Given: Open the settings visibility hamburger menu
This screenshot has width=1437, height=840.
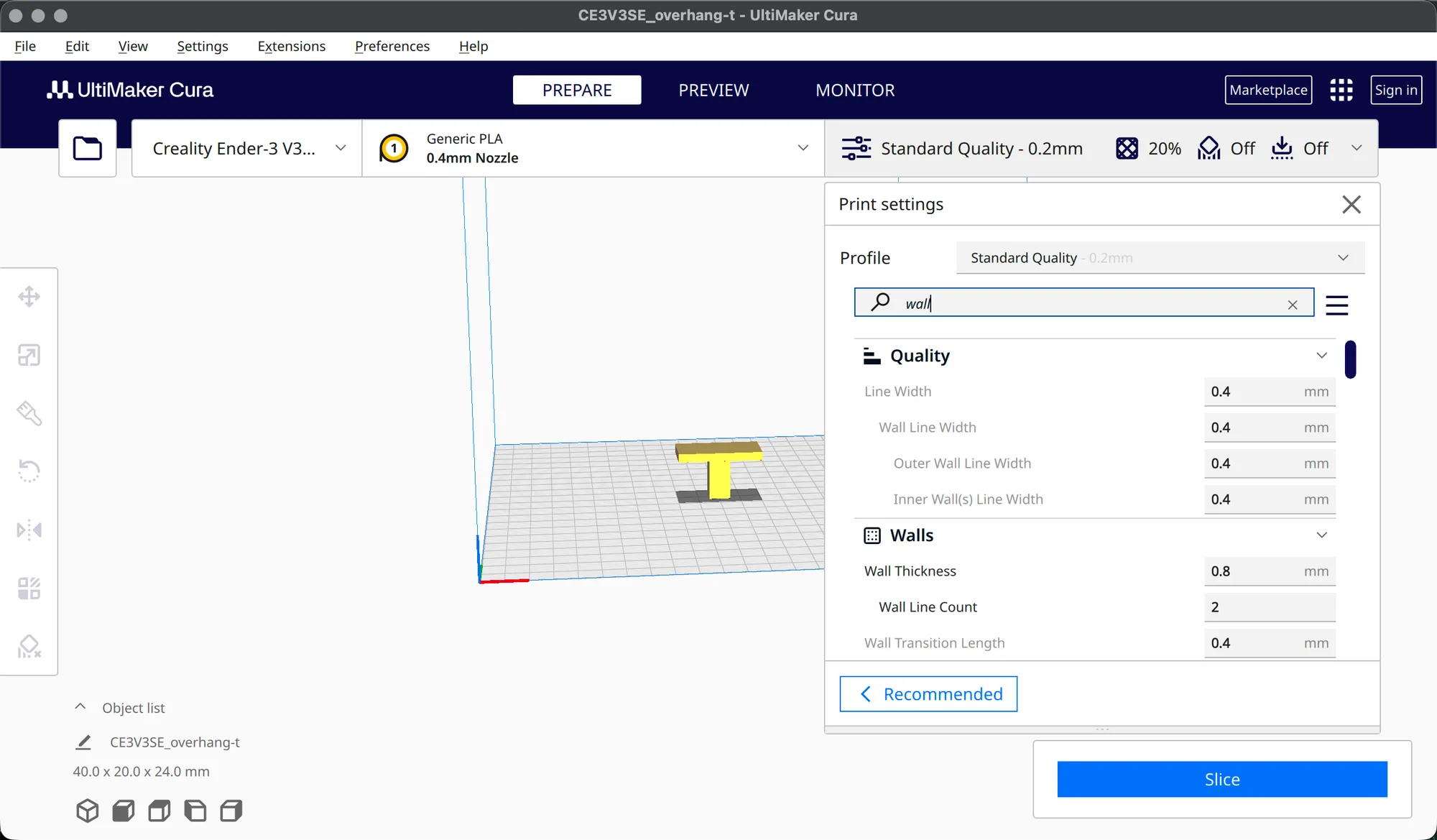Looking at the screenshot, I should tap(1337, 305).
